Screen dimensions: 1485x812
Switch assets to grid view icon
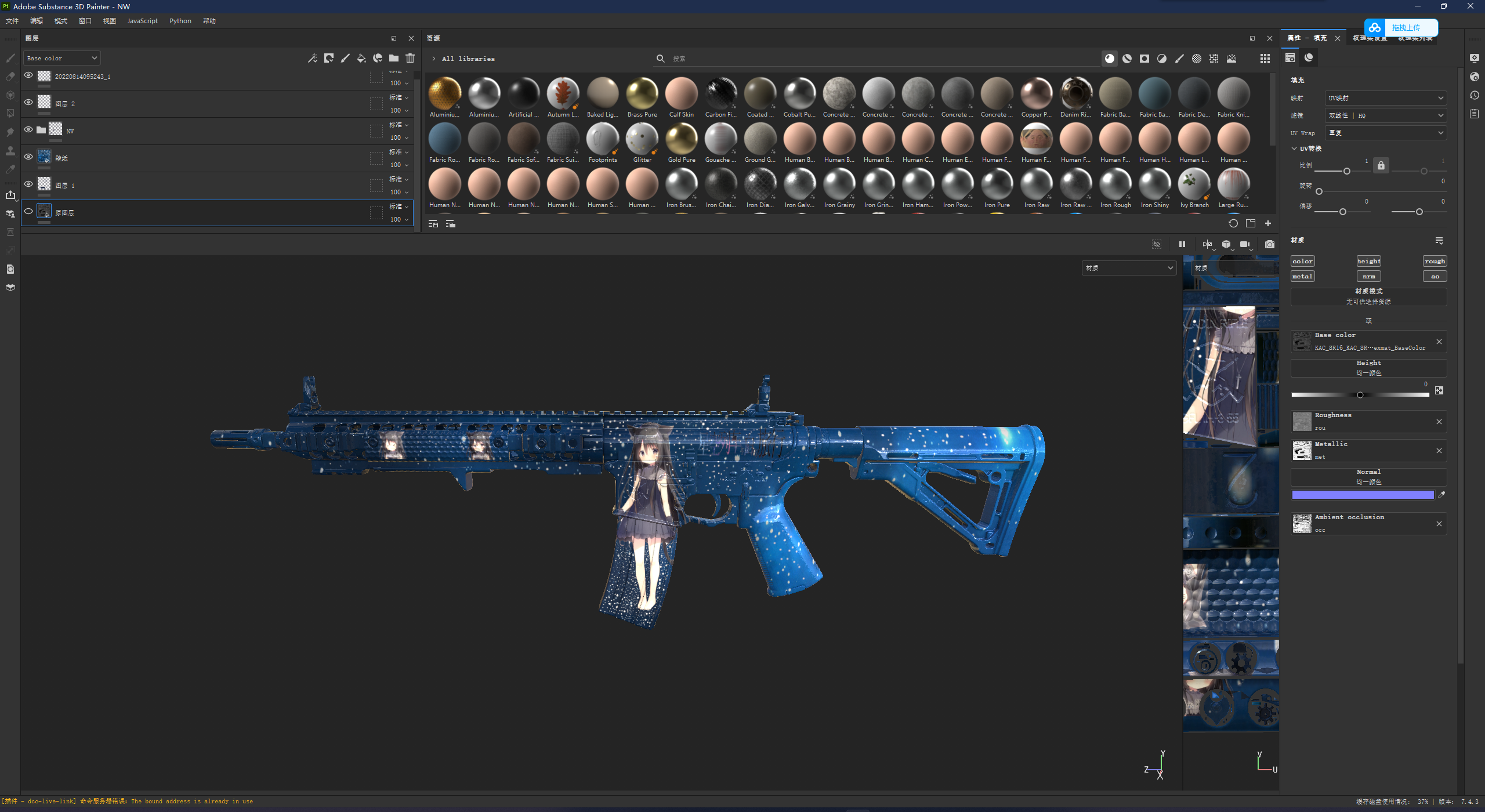(1265, 59)
